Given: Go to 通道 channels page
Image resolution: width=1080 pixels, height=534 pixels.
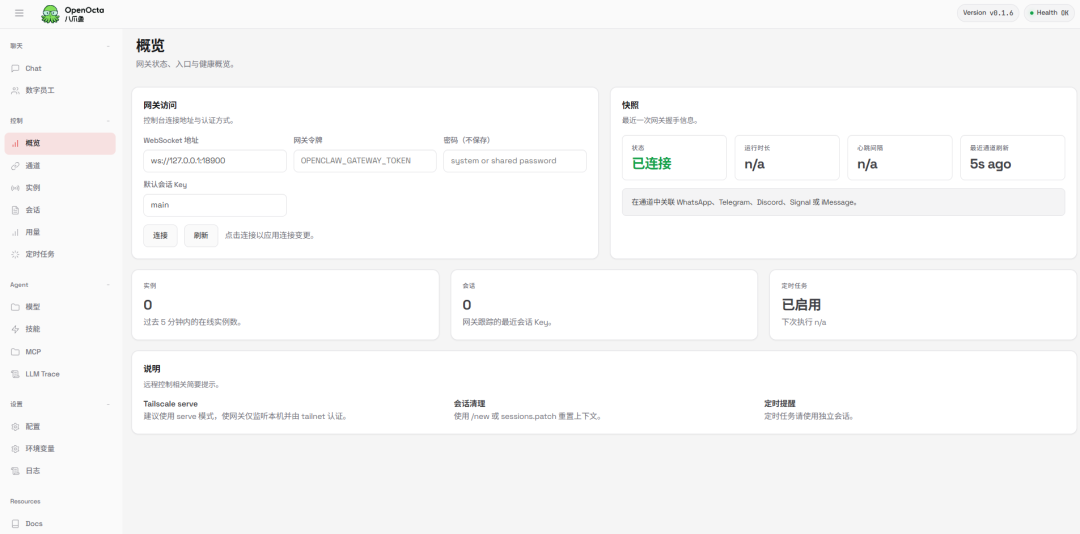Looking at the screenshot, I should click(x=33, y=165).
